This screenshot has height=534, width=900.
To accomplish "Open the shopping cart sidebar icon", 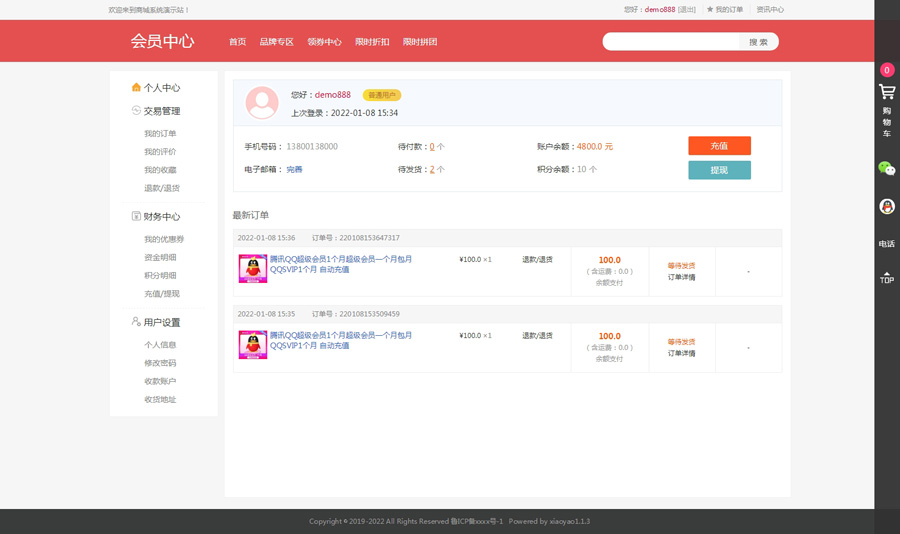I will pos(887,92).
